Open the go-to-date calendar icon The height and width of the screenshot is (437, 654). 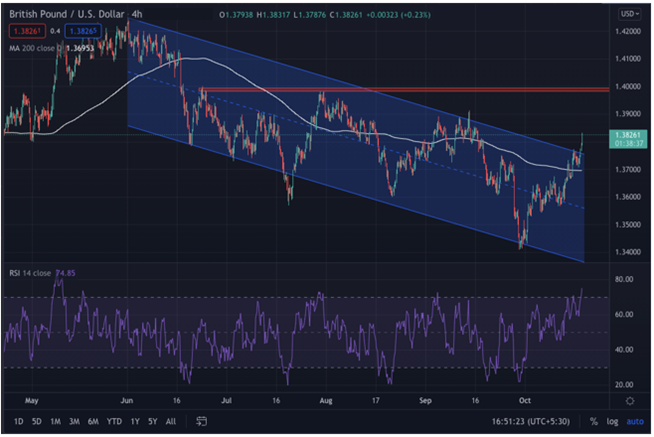201,421
